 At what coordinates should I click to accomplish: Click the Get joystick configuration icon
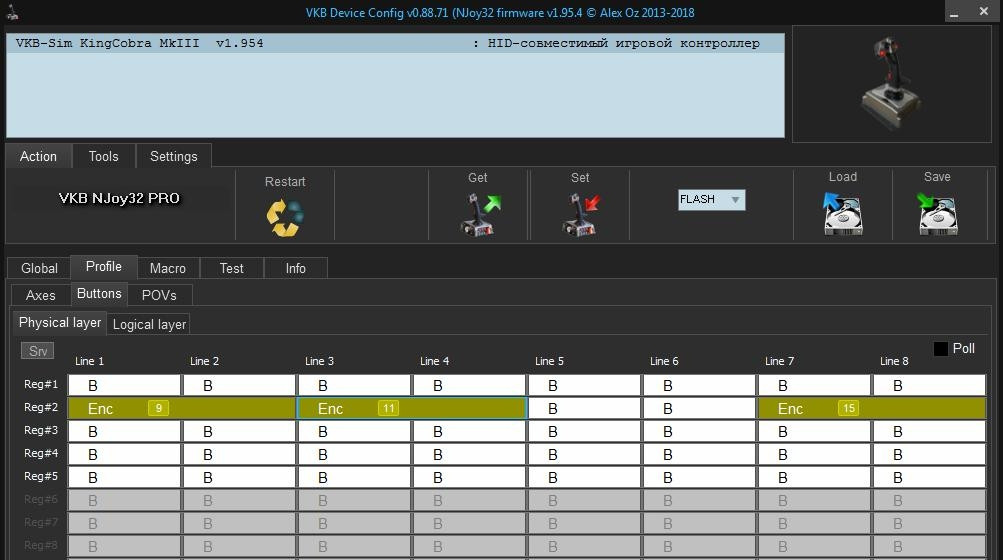click(x=480, y=214)
